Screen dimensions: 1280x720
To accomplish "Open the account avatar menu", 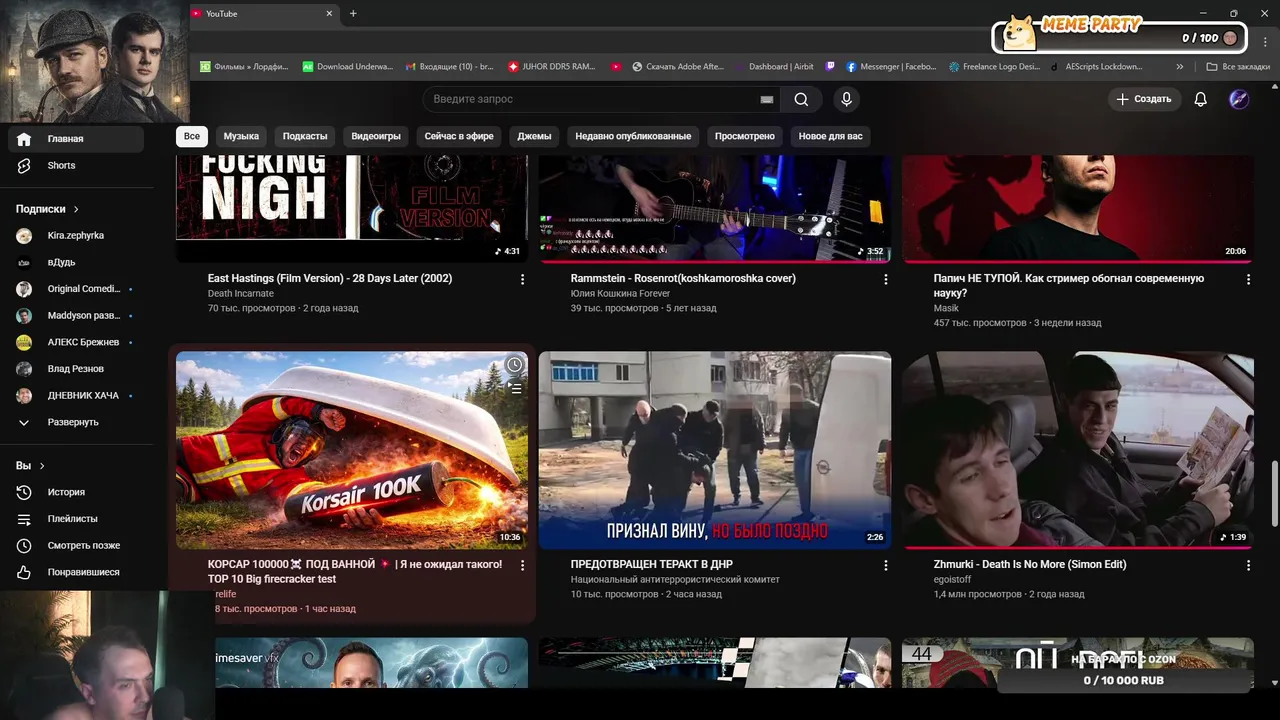I will tap(1239, 99).
